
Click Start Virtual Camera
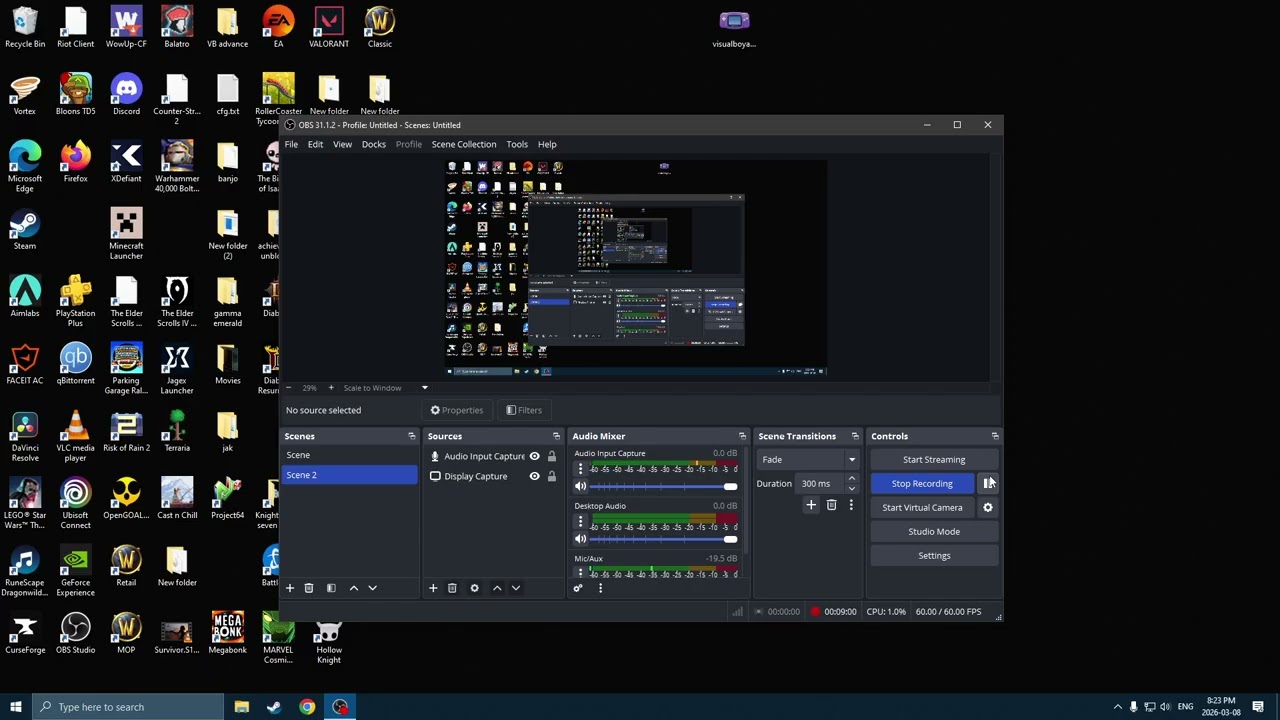[922, 508]
